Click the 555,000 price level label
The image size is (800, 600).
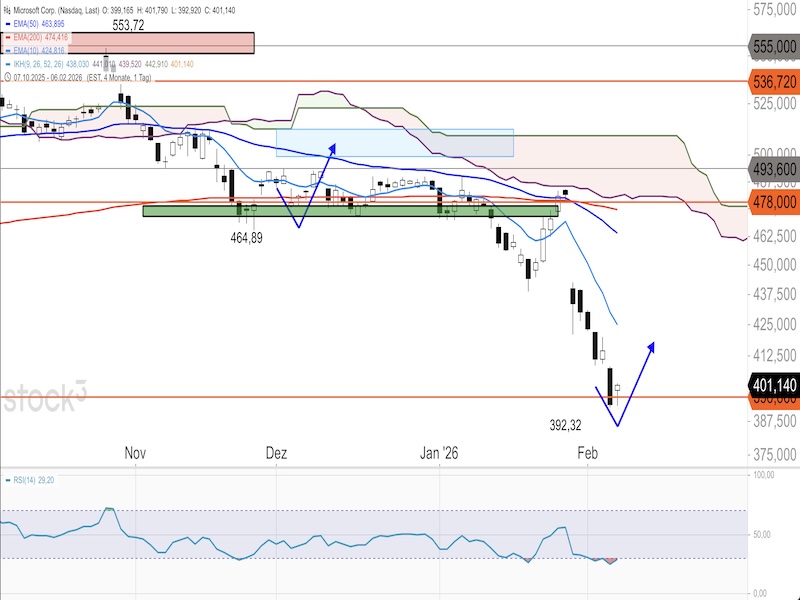774,46
